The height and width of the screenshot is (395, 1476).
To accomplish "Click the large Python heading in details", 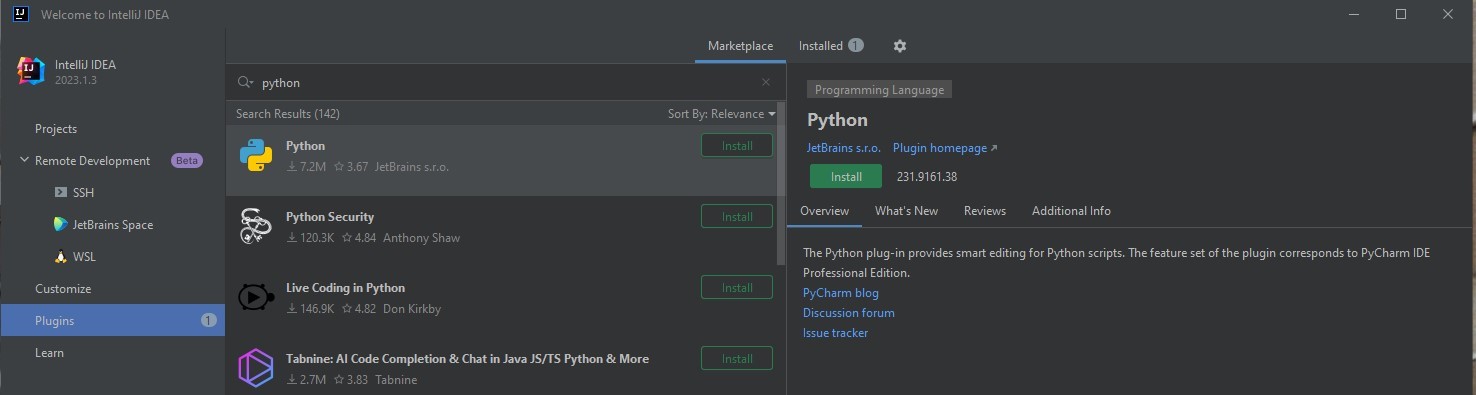I will click(x=837, y=120).
